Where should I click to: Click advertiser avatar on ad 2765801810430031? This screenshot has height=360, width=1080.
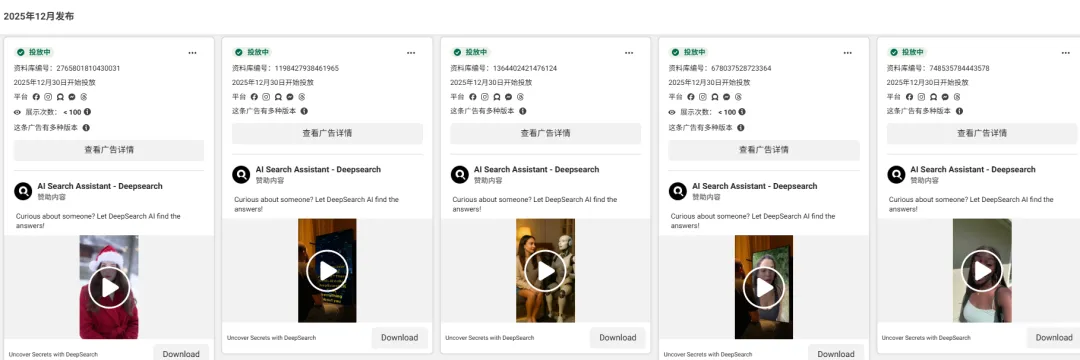[23, 191]
